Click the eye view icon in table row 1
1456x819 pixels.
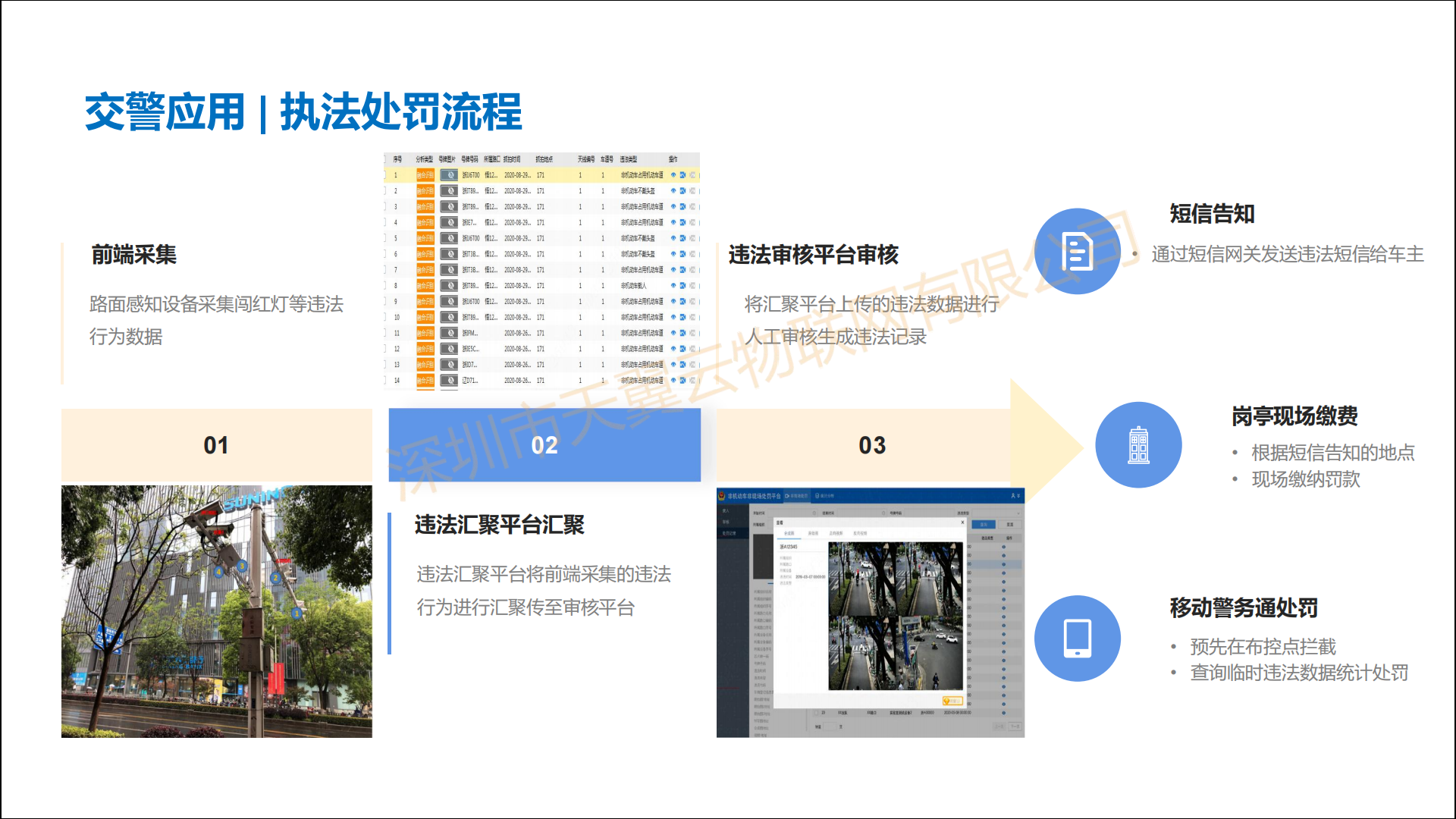click(673, 175)
